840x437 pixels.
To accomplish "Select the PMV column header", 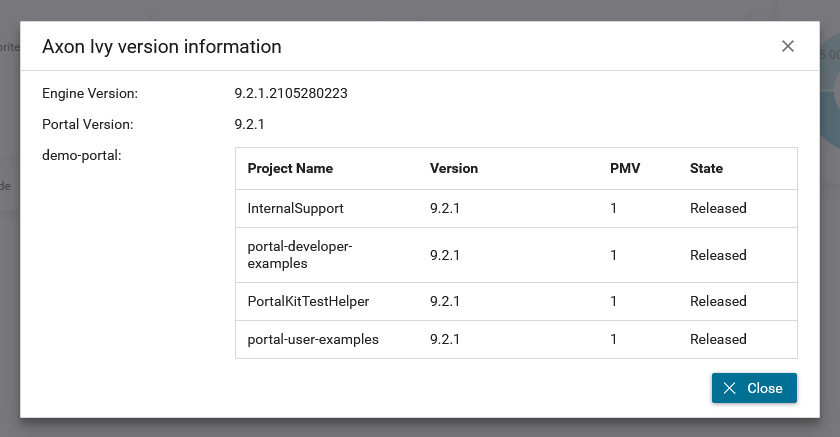I will click(625, 169).
